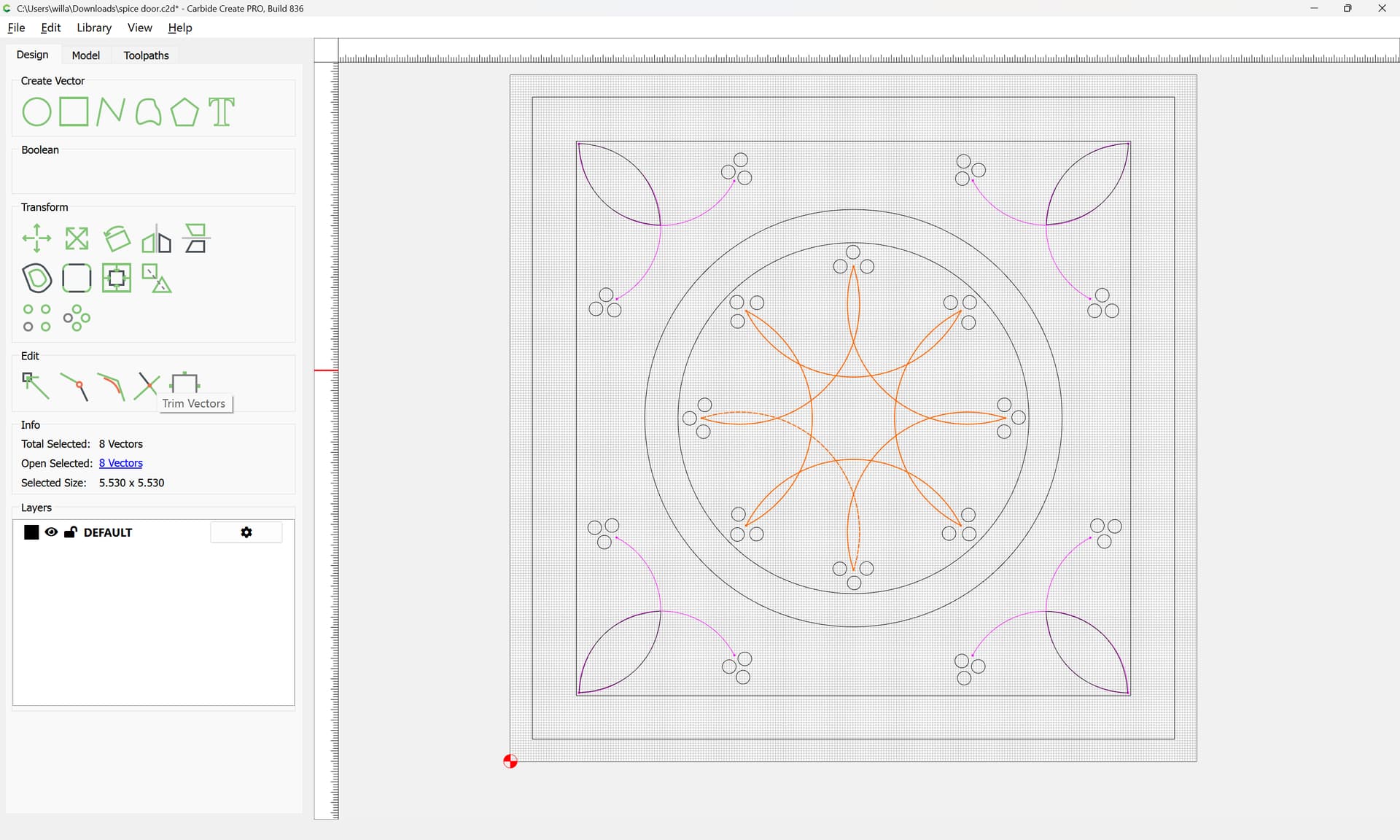Screen dimensions: 1400x840
Task: Open the Offset Vector tool
Action: 36,278
